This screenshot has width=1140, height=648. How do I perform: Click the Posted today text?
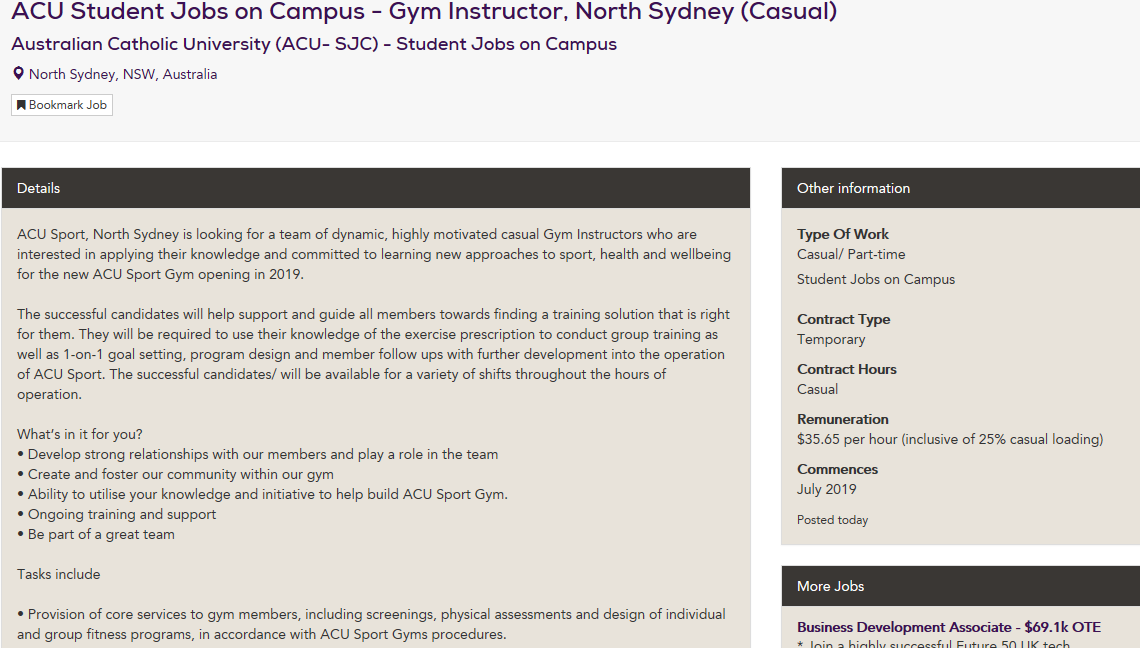(x=832, y=520)
